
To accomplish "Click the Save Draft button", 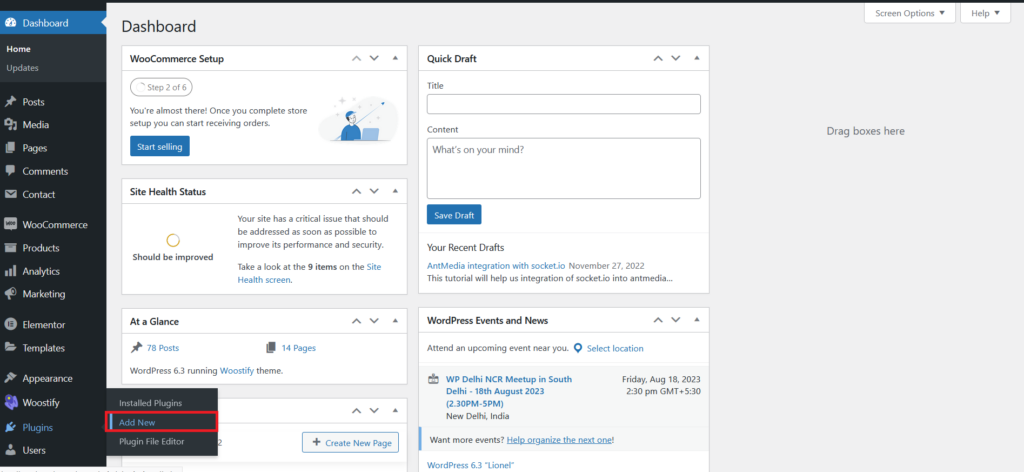I will coord(454,215).
